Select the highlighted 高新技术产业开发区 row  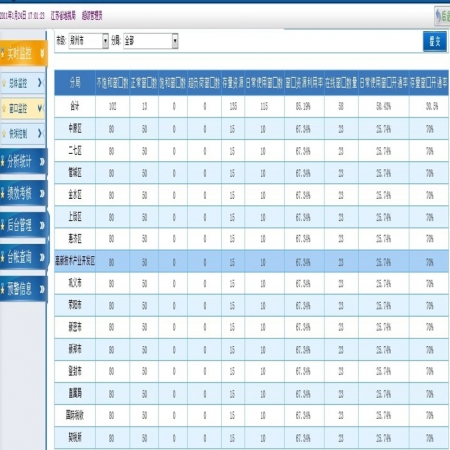251,262
